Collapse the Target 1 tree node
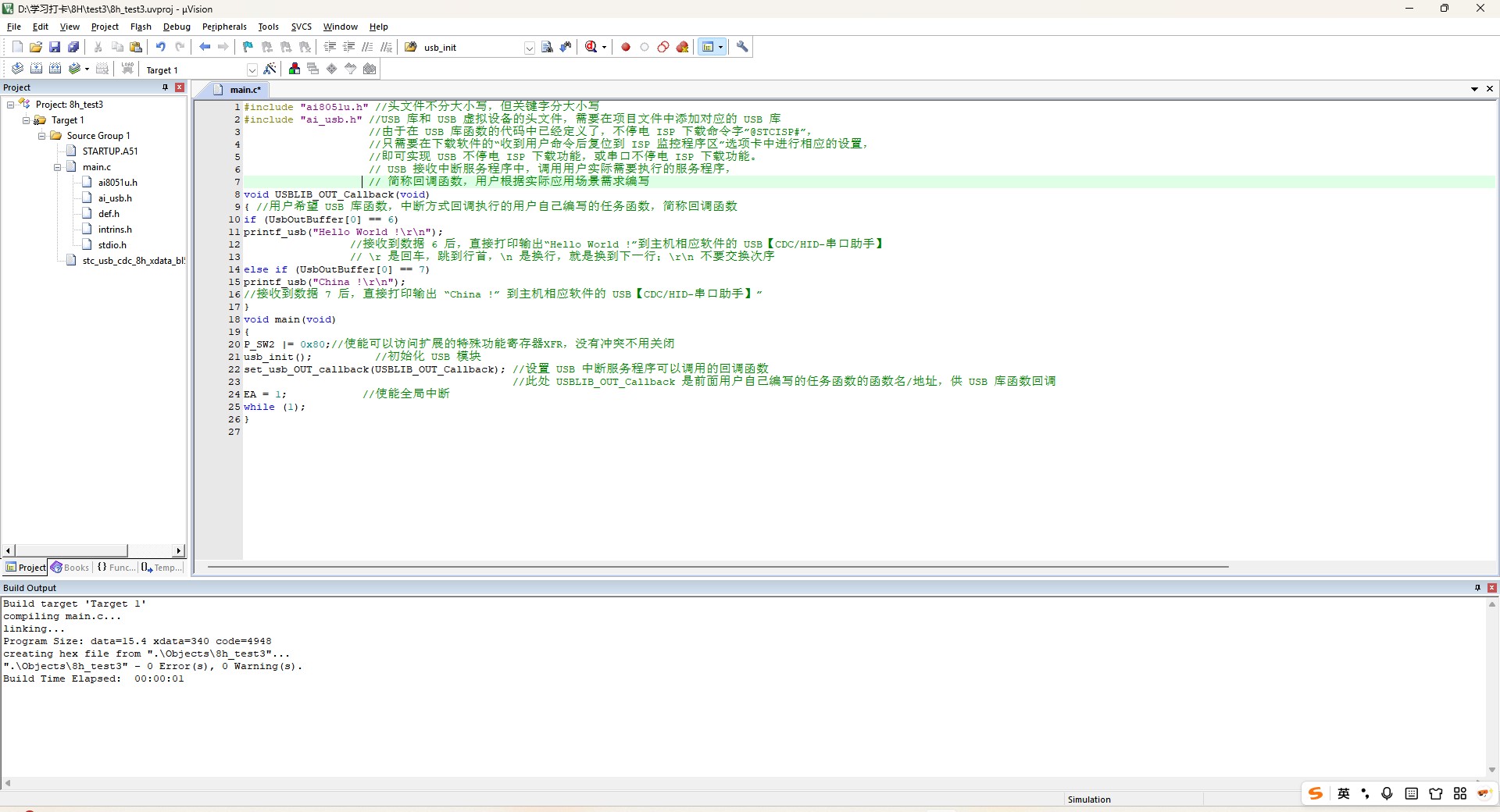1500x812 pixels. click(x=26, y=120)
